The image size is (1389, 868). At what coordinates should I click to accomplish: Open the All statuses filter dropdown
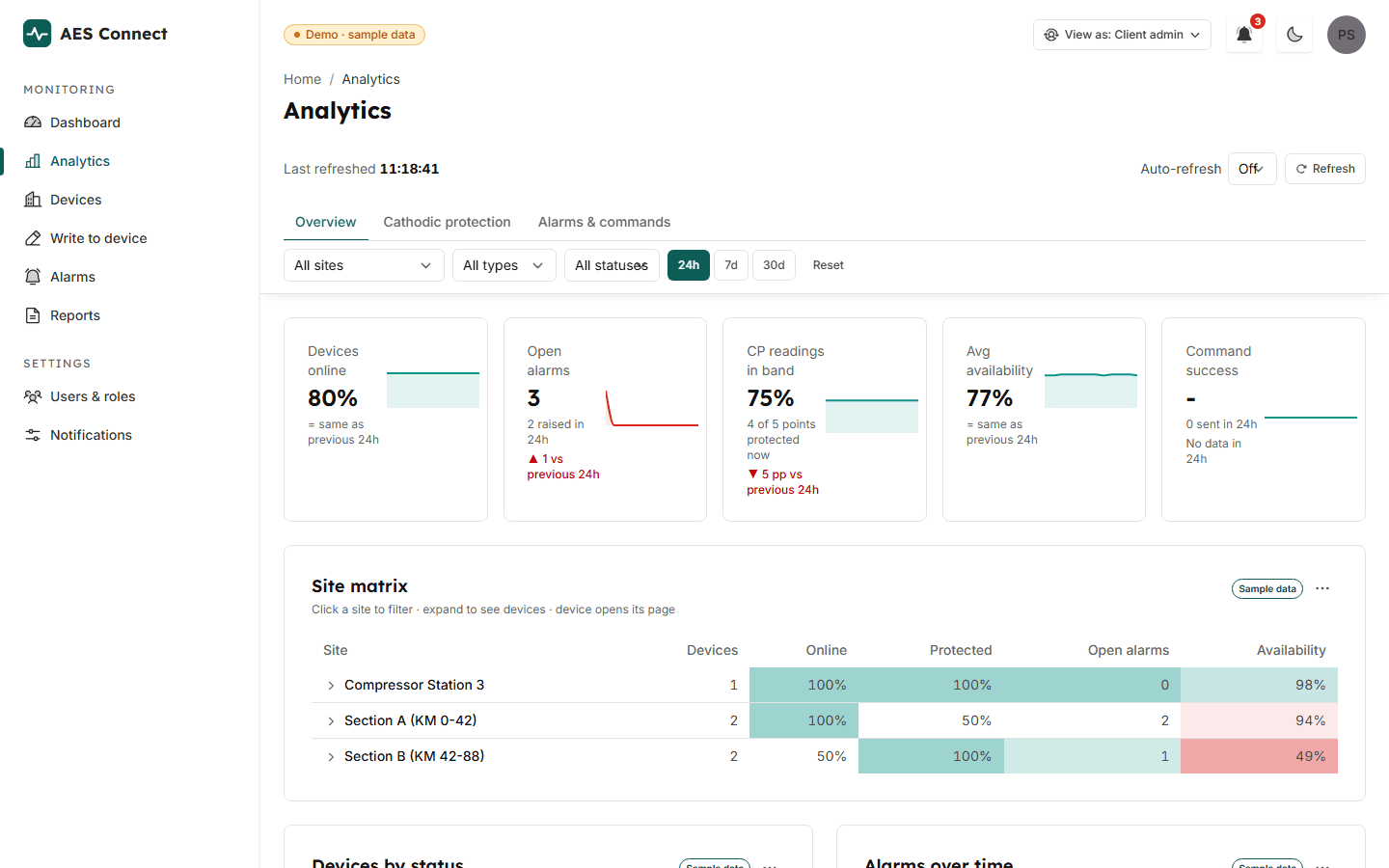(612, 265)
